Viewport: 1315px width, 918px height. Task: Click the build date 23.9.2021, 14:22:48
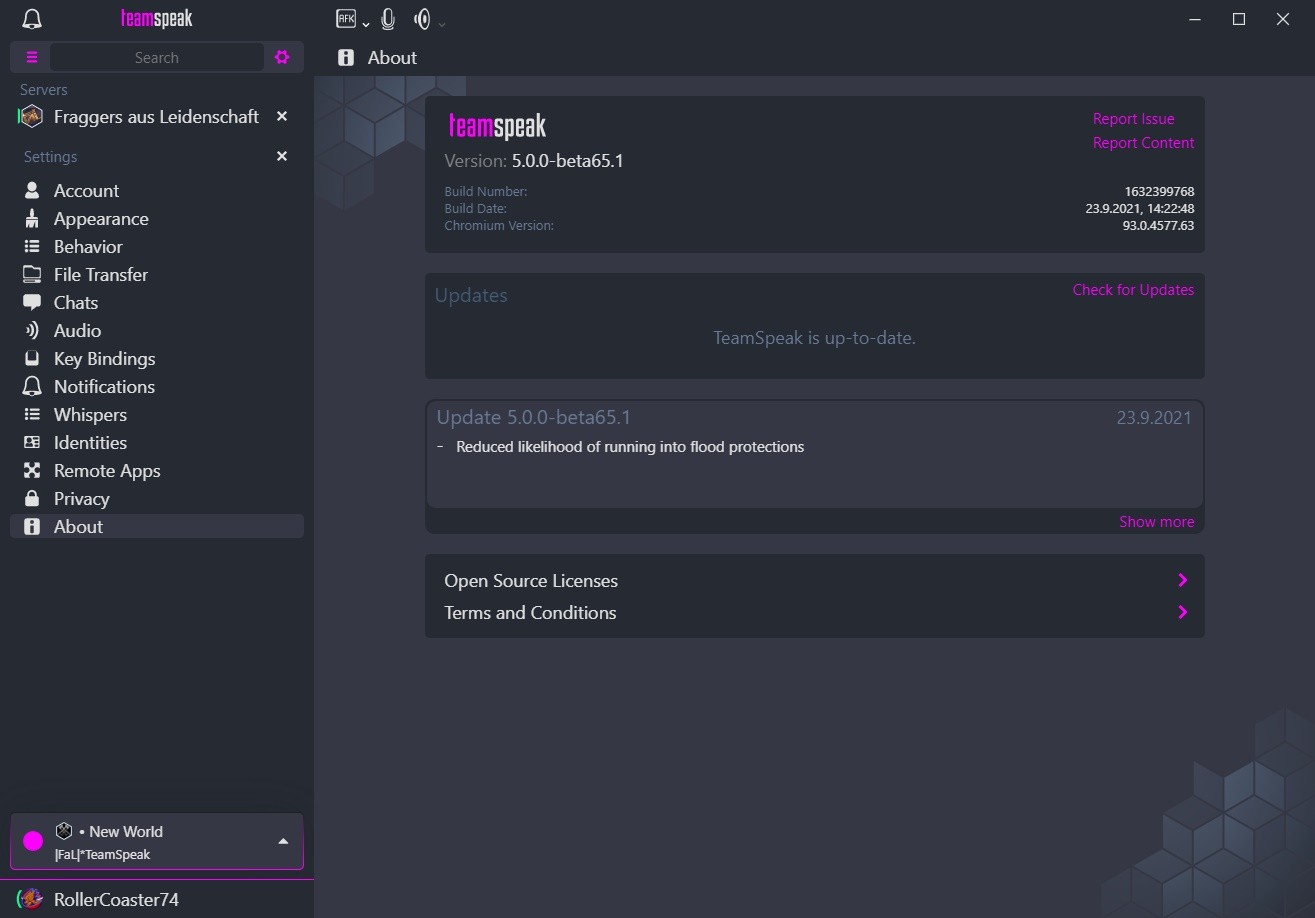1140,209
